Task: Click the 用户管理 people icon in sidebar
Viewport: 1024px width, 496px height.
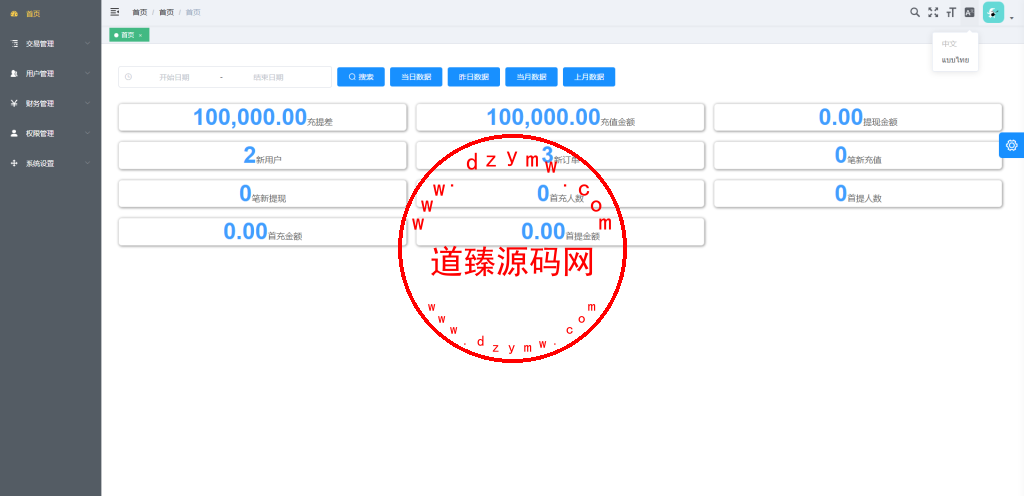Action: [14, 74]
